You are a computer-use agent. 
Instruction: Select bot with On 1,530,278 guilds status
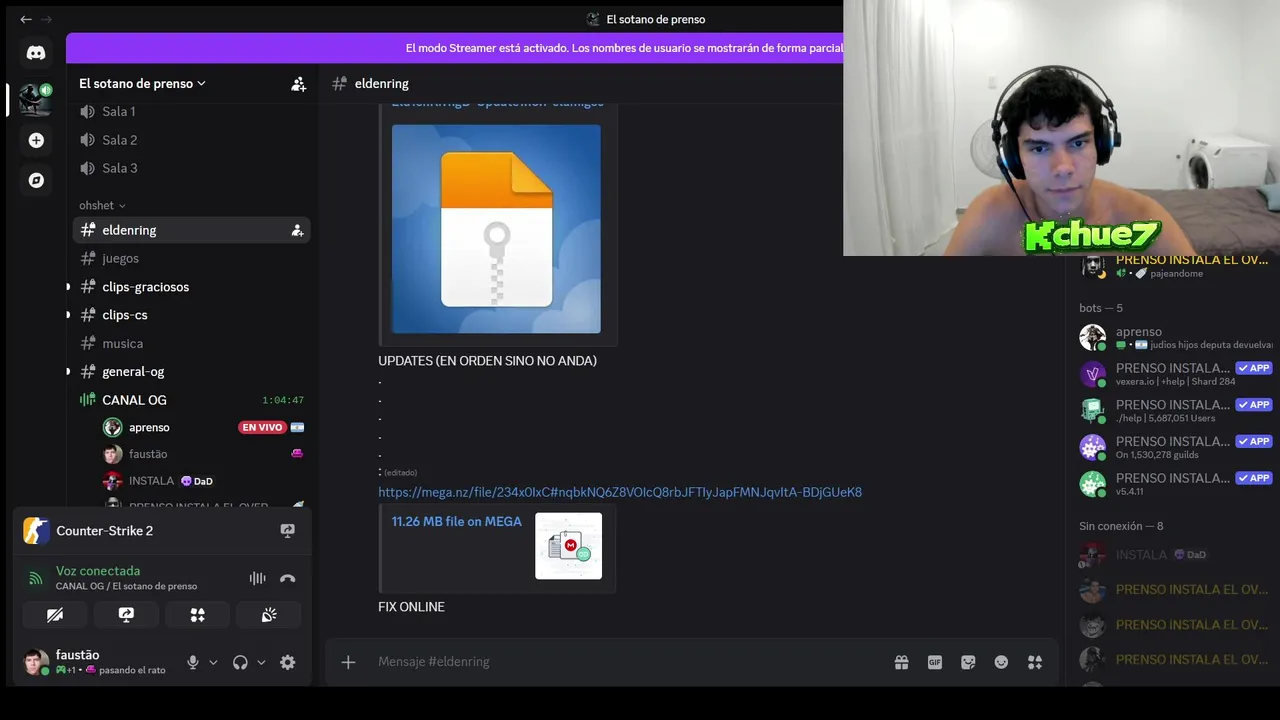click(x=1173, y=447)
